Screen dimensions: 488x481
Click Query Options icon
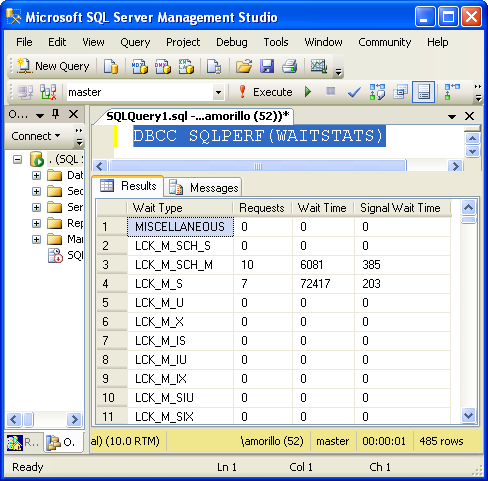[400, 92]
